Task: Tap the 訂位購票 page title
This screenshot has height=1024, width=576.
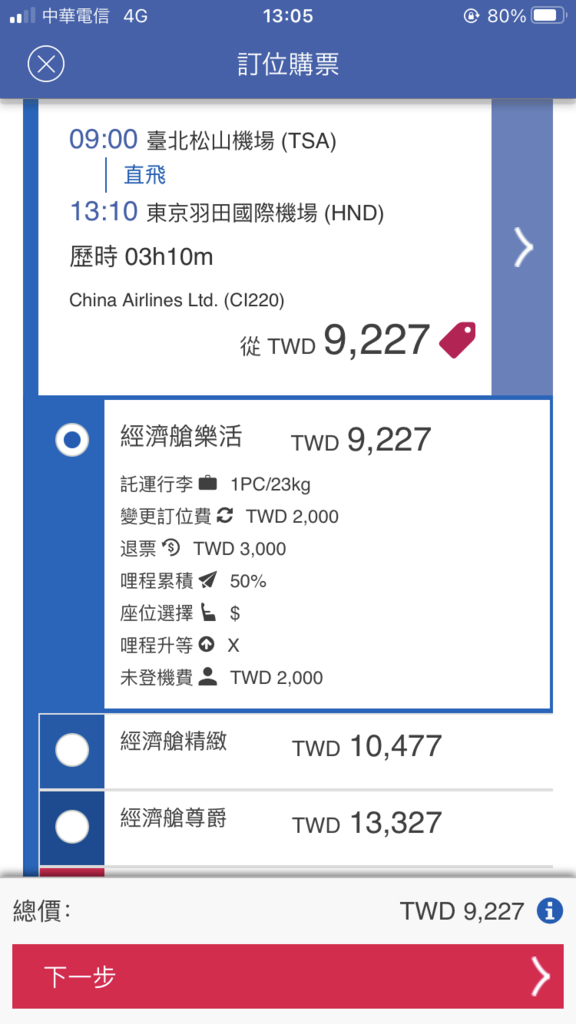Action: [288, 65]
